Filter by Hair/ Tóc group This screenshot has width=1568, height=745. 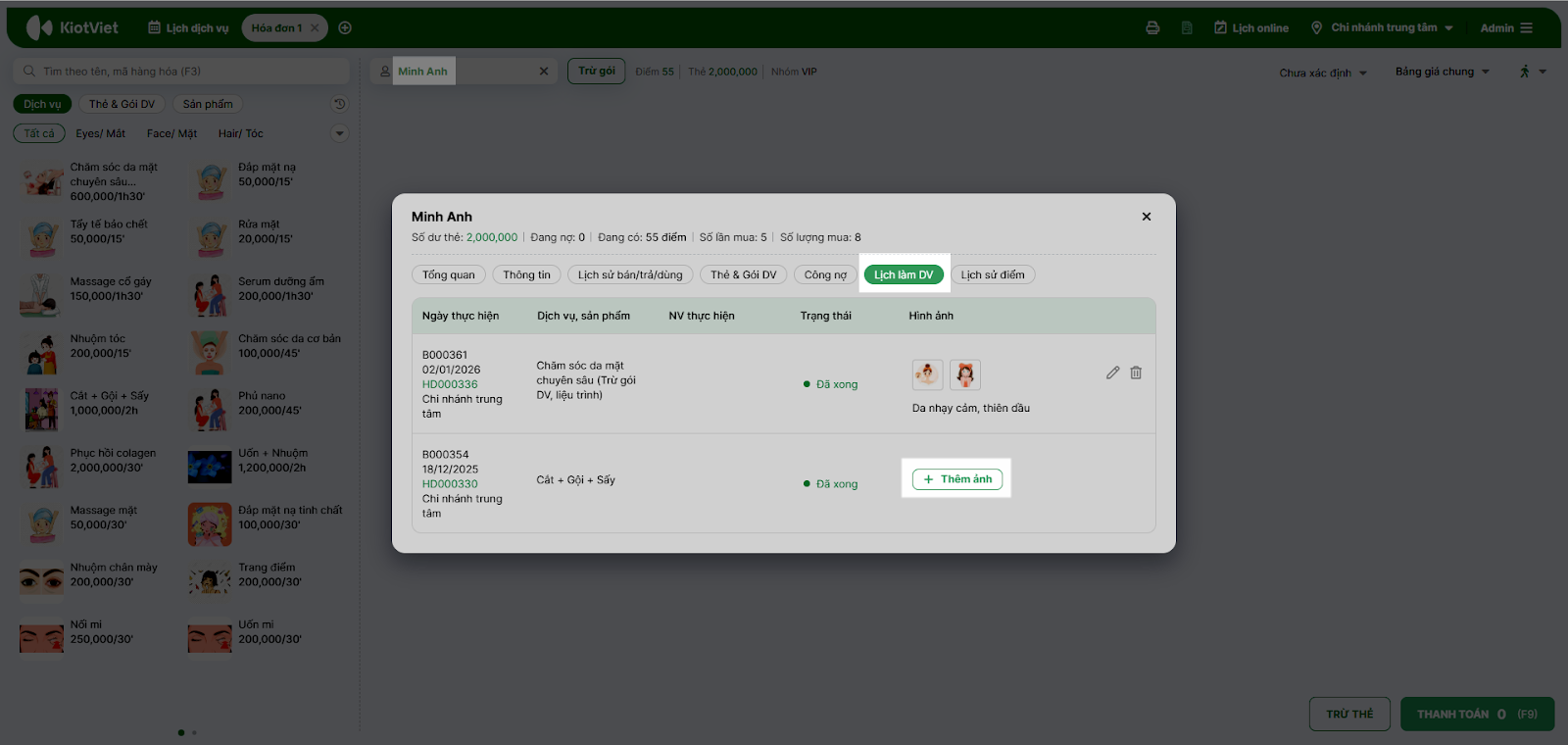point(241,133)
